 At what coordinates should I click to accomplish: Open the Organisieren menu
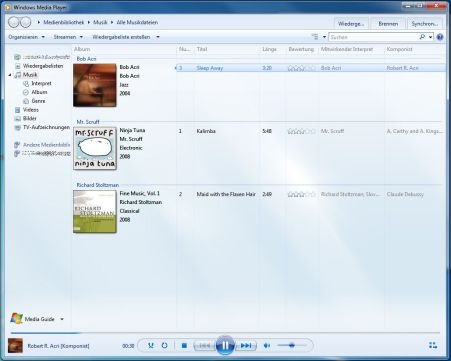[x=26, y=37]
